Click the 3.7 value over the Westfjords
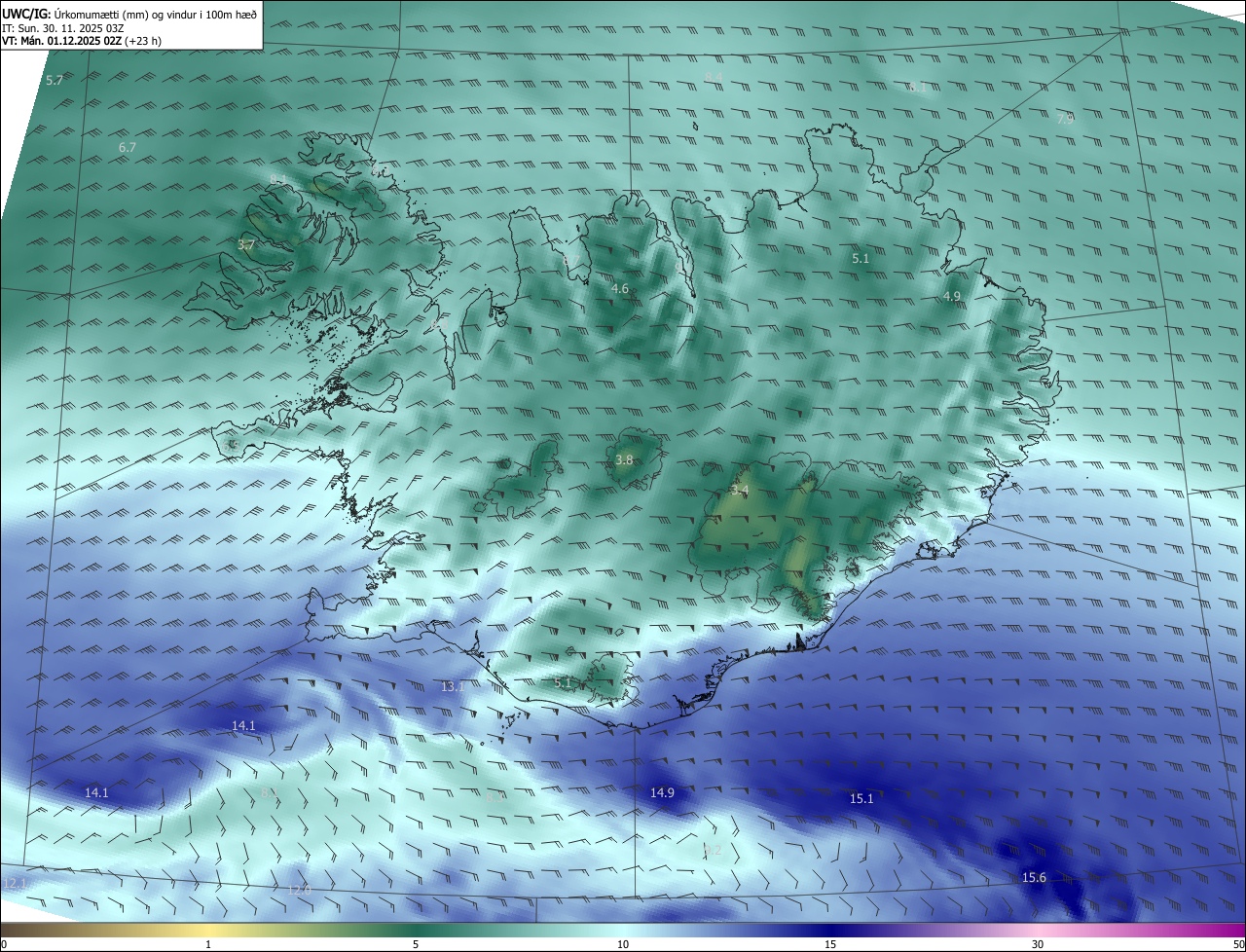 pyautogui.click(x=246, y=244)
